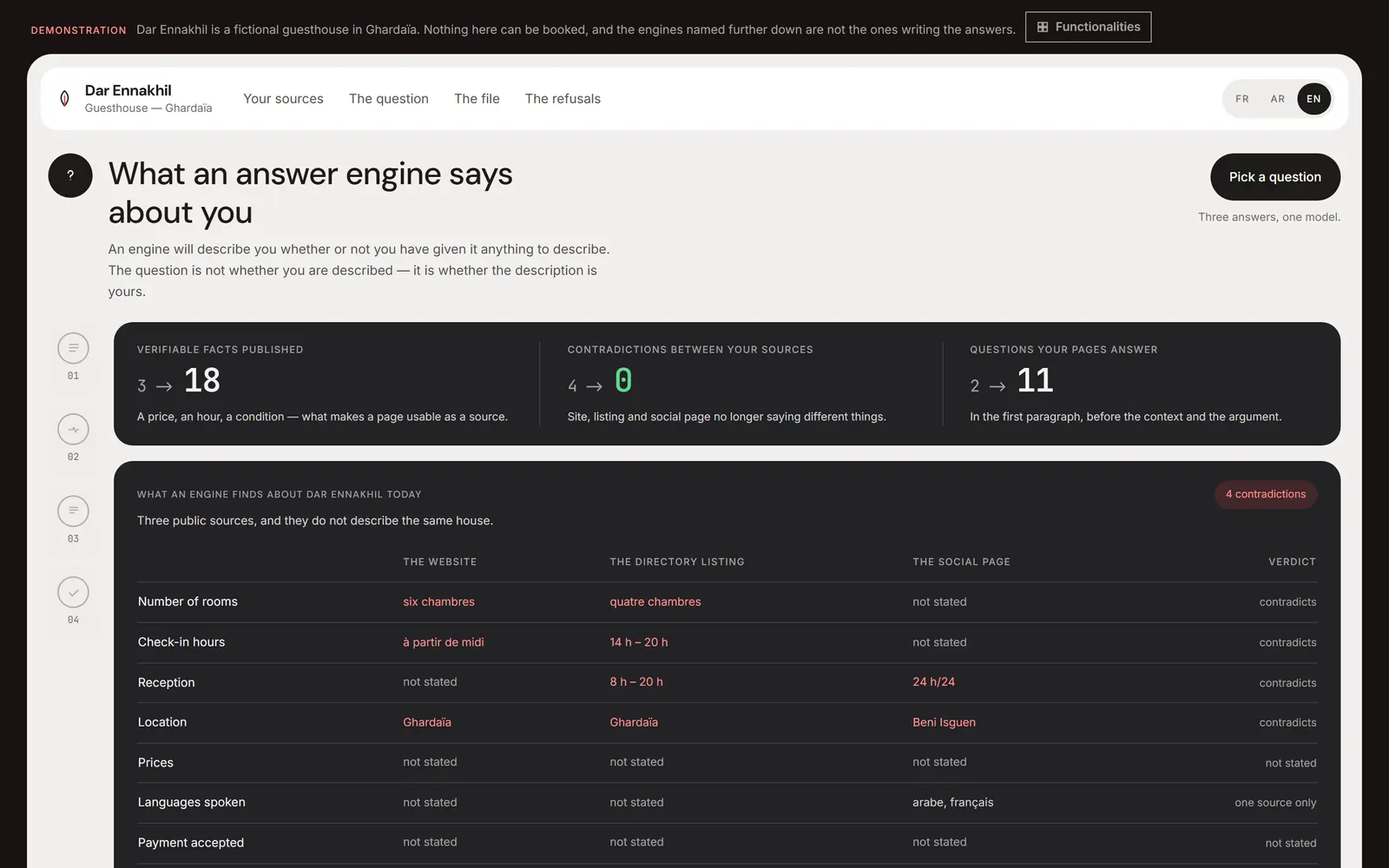
Task: Click the 'quatre chambres' directory cell
Action: (655, 602)
